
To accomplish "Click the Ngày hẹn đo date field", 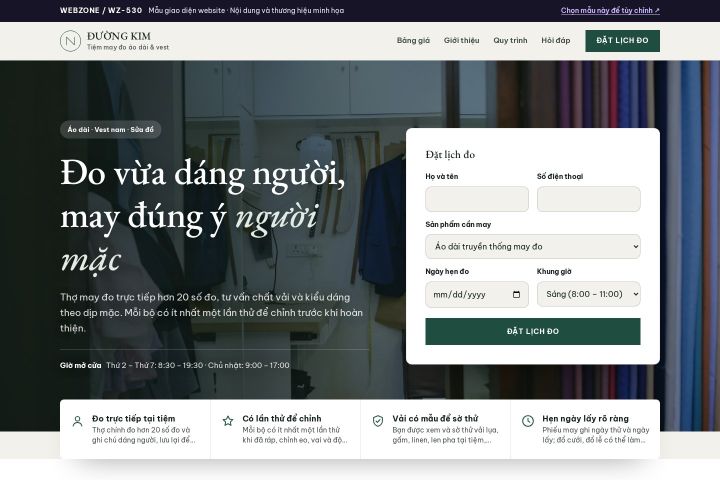I will coord(477,294).
